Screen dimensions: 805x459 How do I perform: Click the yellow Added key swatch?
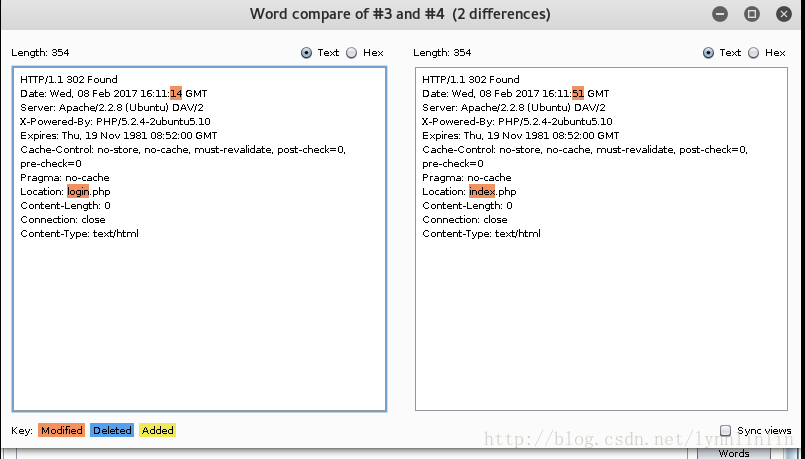[x=157, y=430]
